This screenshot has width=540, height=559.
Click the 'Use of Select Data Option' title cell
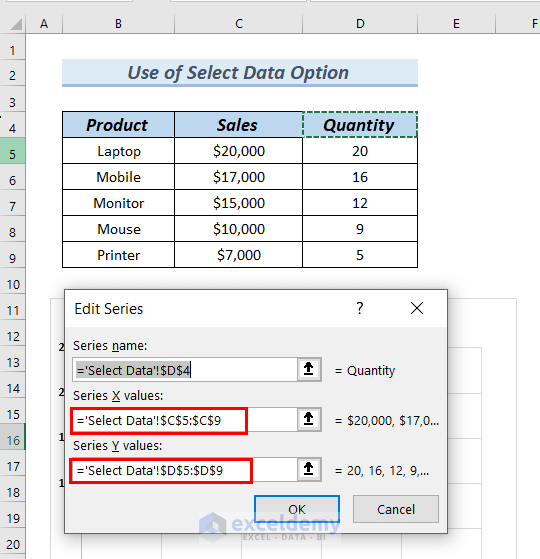coord(240,73)
